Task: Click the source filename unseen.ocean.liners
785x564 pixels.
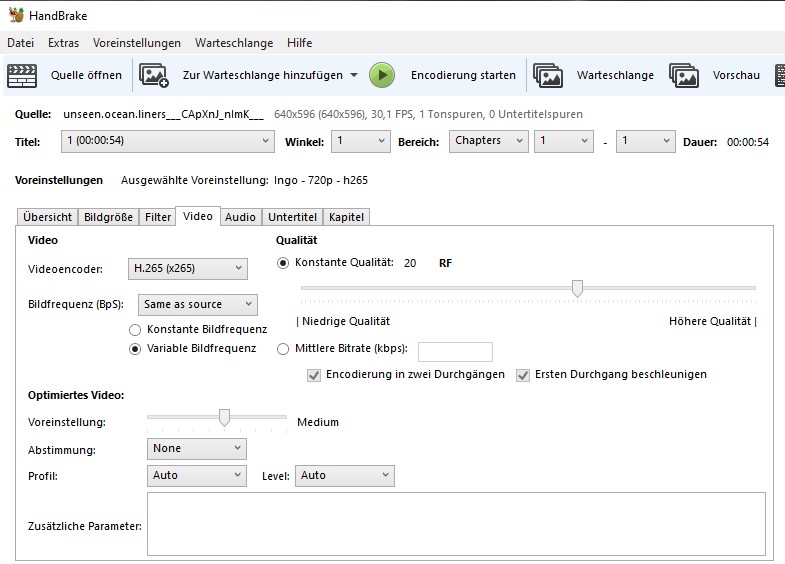Action: point(163,115)
